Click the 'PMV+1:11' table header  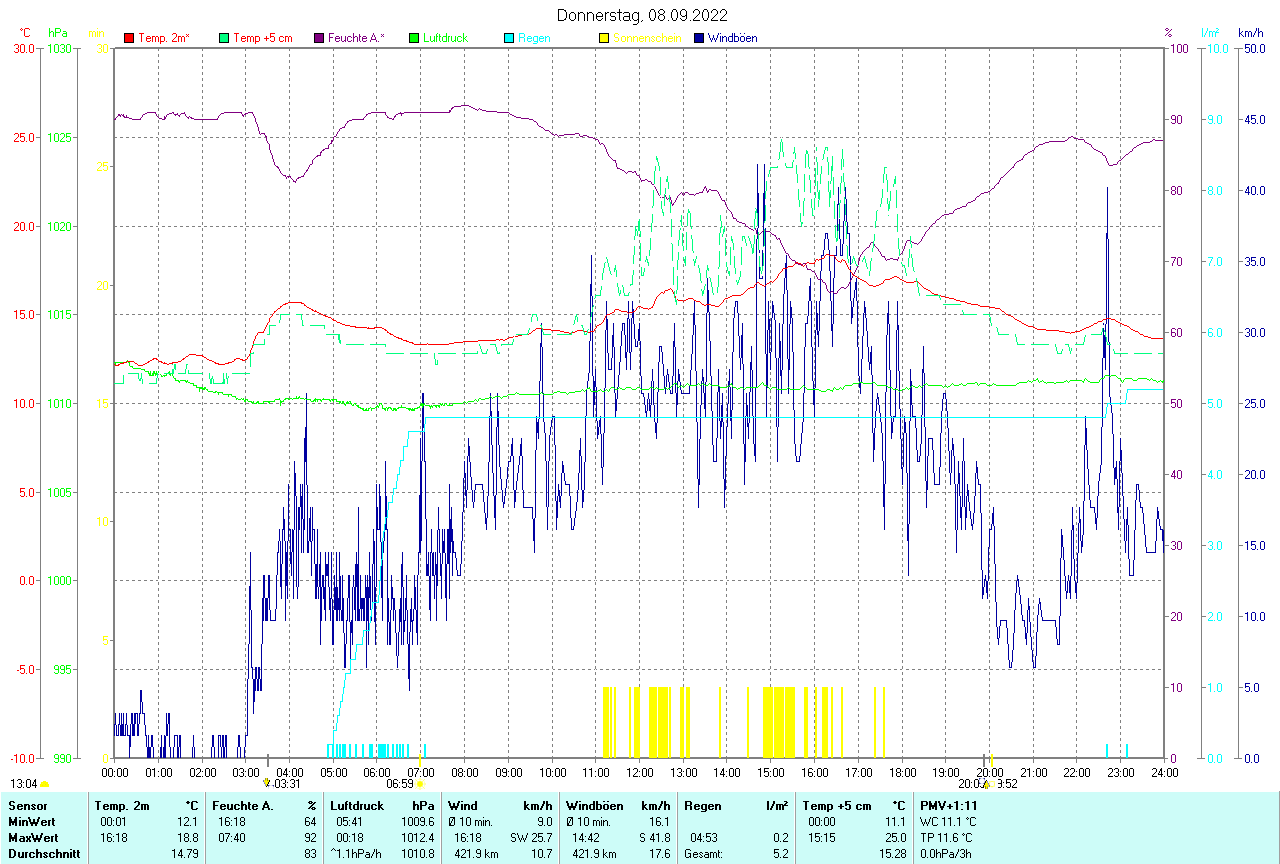pos(949,805)
